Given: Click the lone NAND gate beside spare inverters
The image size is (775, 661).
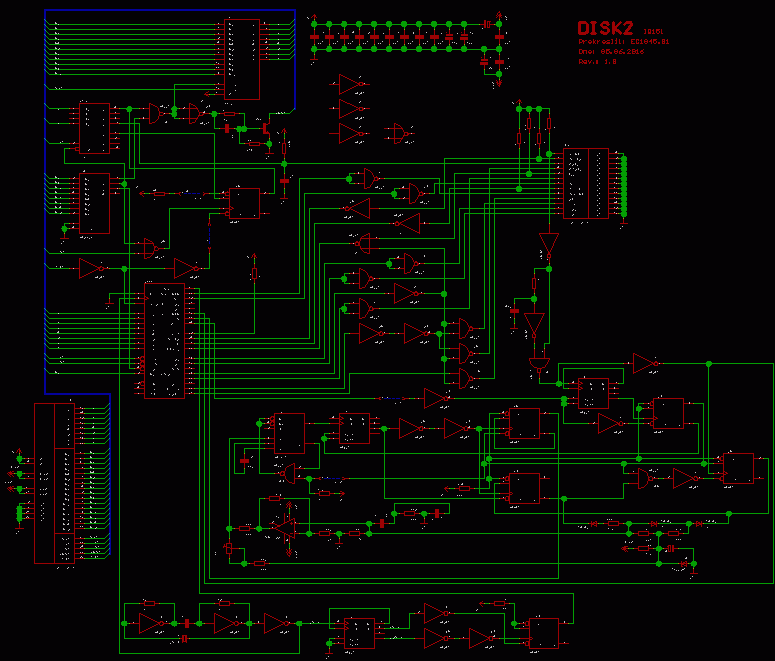Looking at the screenshot, I should coord(400,133).
